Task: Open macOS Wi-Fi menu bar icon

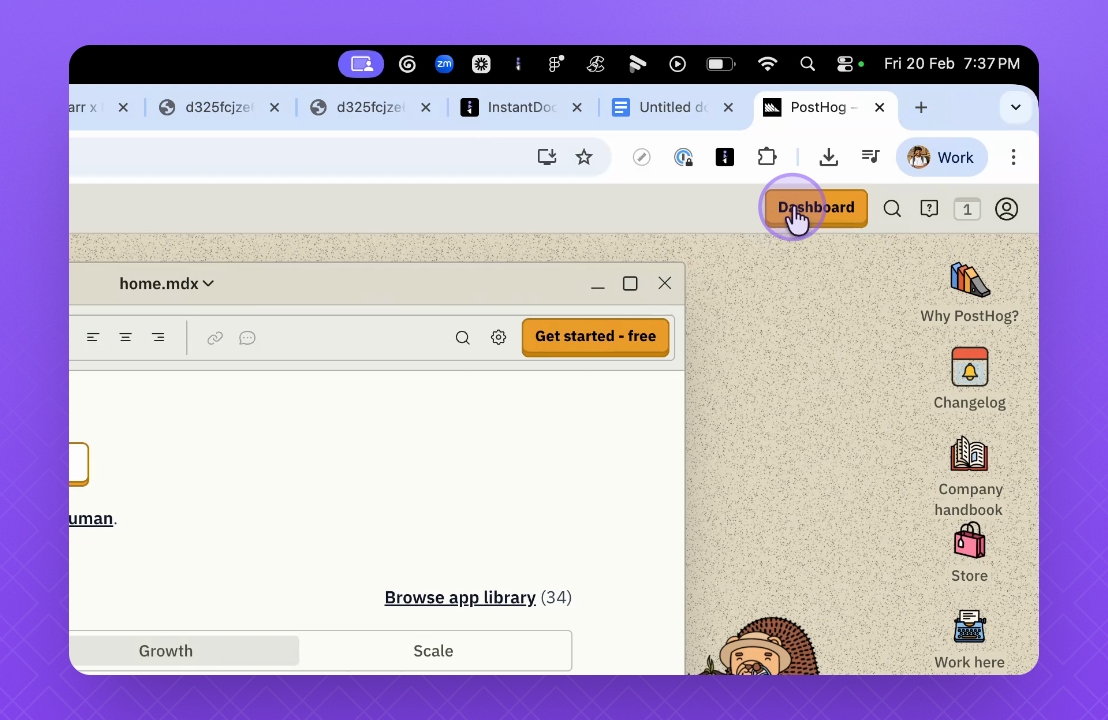Action: (767, 64)
